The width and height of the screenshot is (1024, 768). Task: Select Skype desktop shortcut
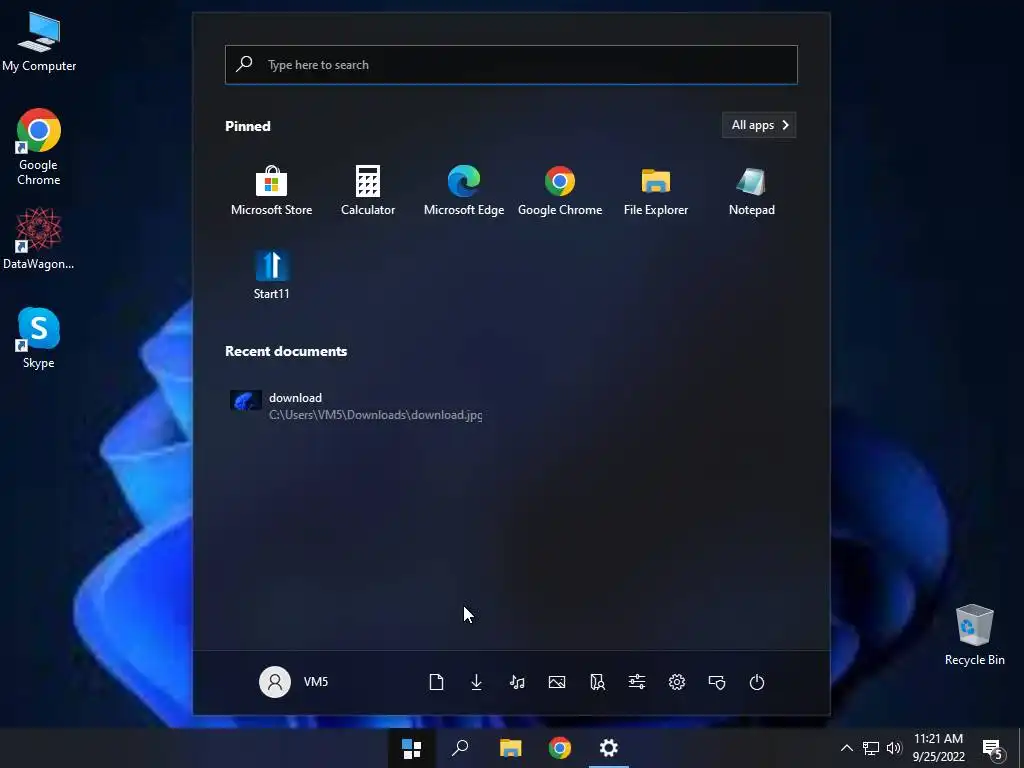click(39, 338)
